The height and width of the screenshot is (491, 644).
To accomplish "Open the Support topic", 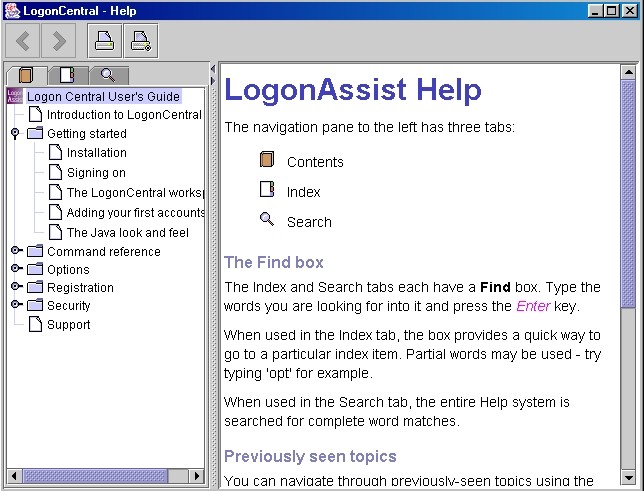I will pos(69,325).
